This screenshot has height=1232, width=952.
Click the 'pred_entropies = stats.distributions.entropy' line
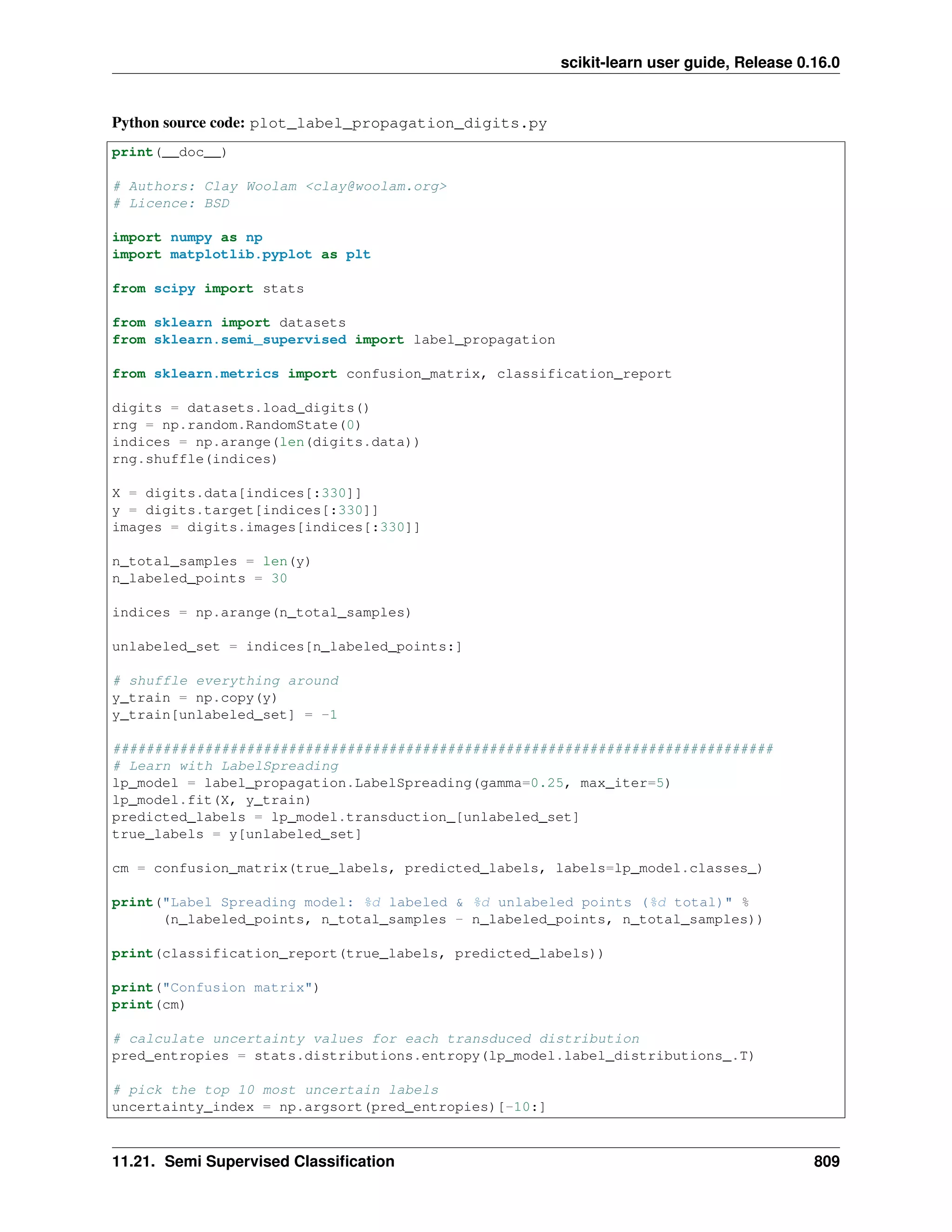433,1056
